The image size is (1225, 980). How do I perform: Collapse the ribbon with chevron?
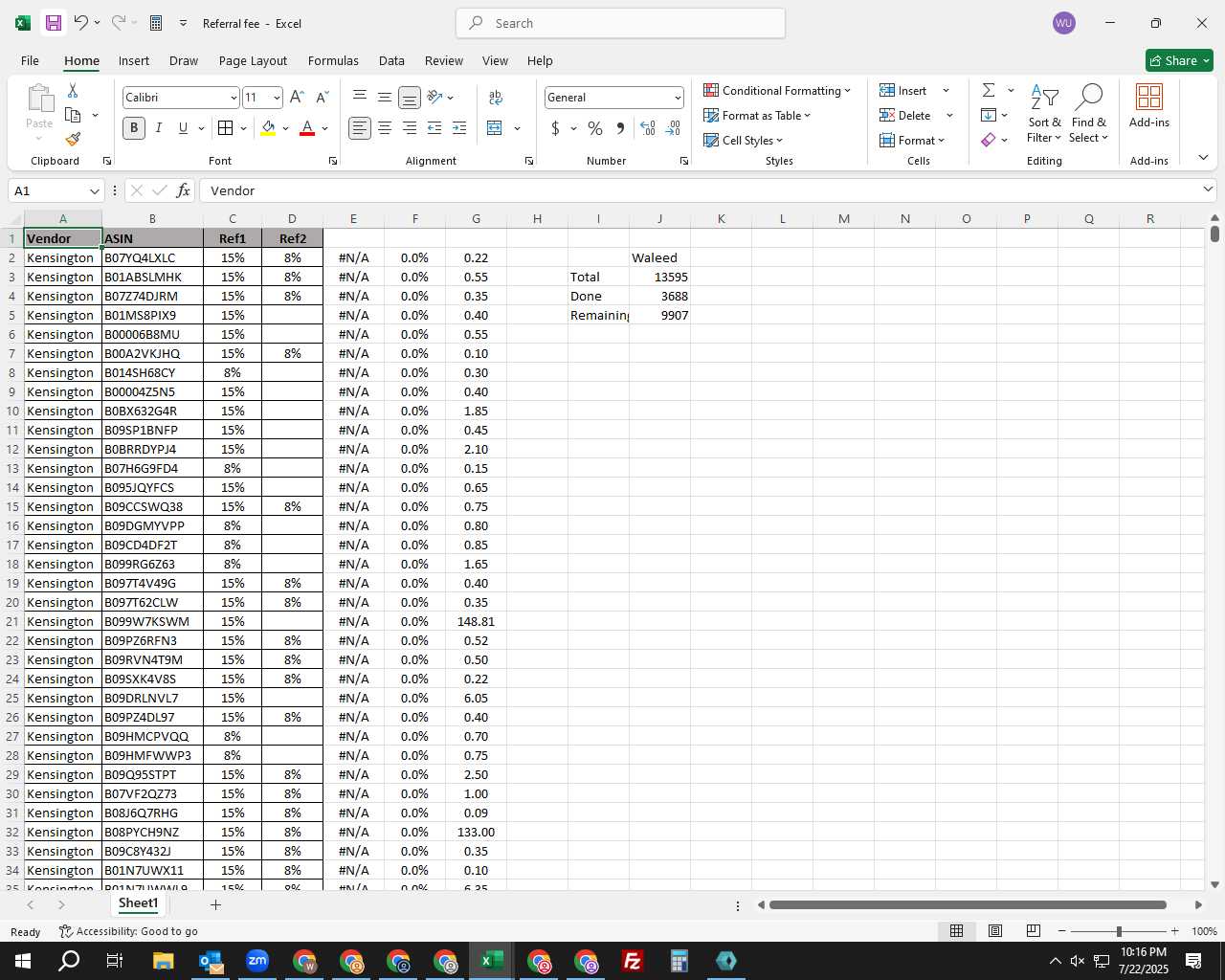[1203, 158]
